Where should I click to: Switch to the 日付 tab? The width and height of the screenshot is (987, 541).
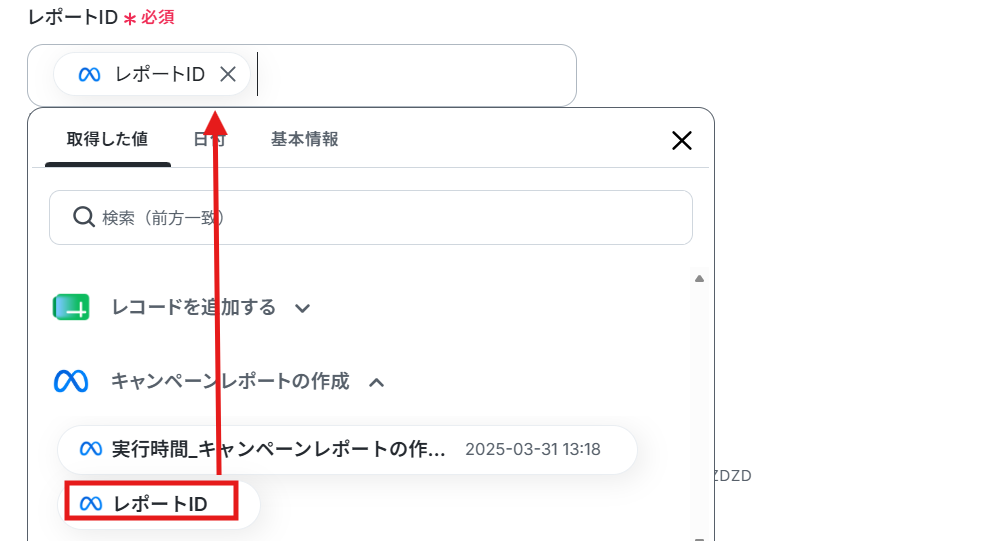tap(210, 139)
